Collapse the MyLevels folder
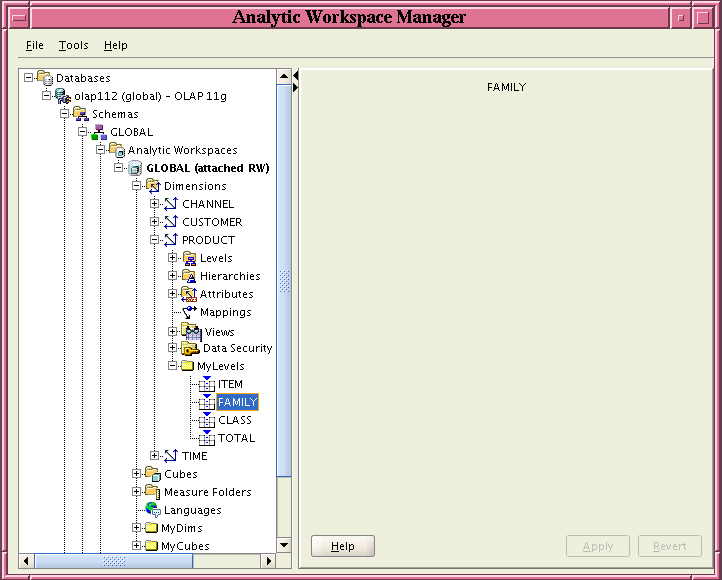Viewport: 722px width, 580px height. (x=173, y=366)
